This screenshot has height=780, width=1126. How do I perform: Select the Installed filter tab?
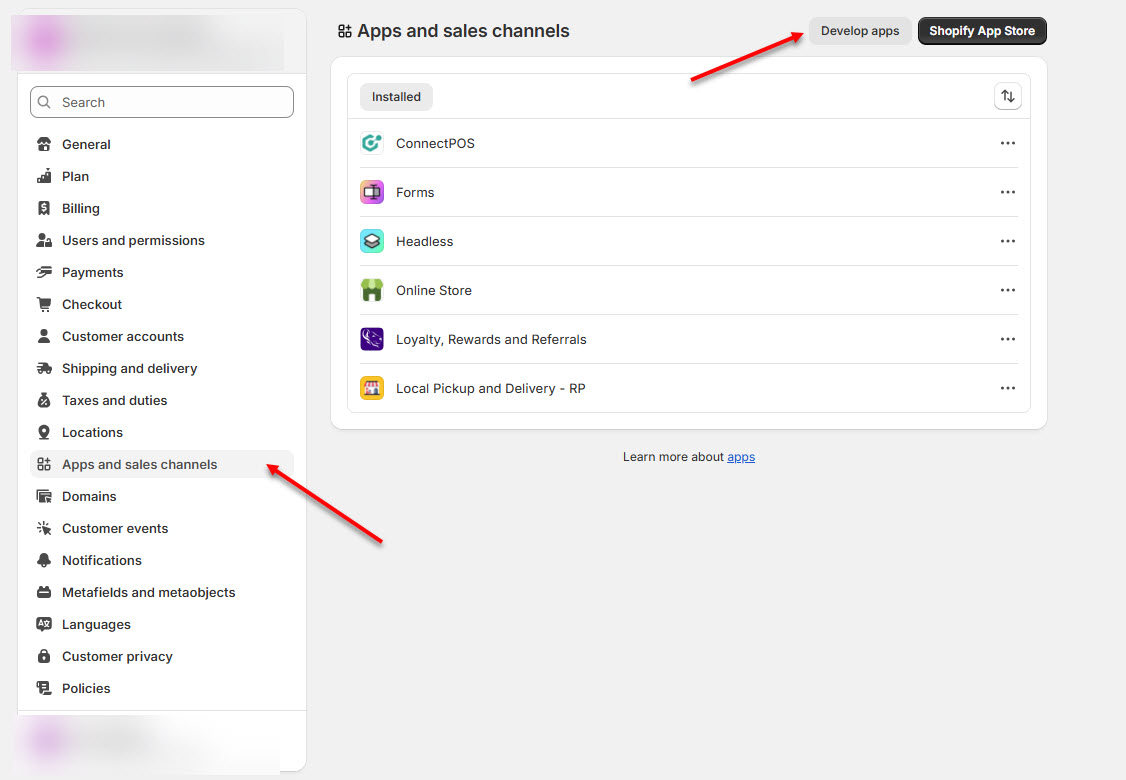[396, 97]
